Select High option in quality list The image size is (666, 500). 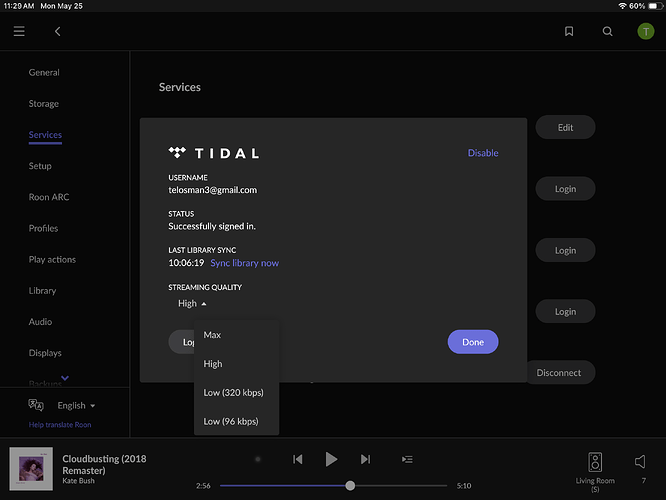pyautogui.click(x=237, y=364)
